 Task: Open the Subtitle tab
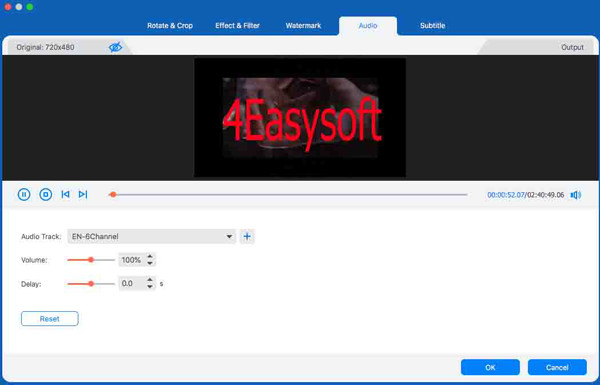tap(432, 26)
